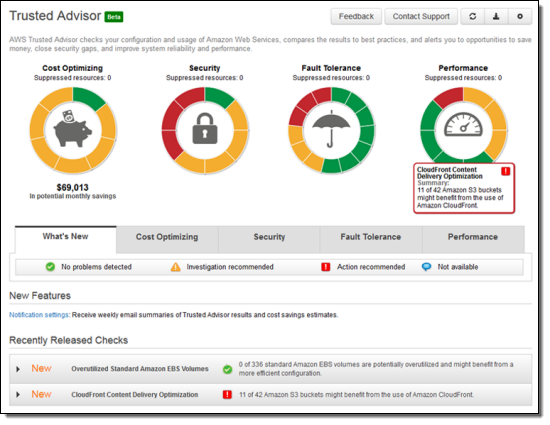Click blue bubble icon for Not available
550x425 pixels.
coord(426,267)
